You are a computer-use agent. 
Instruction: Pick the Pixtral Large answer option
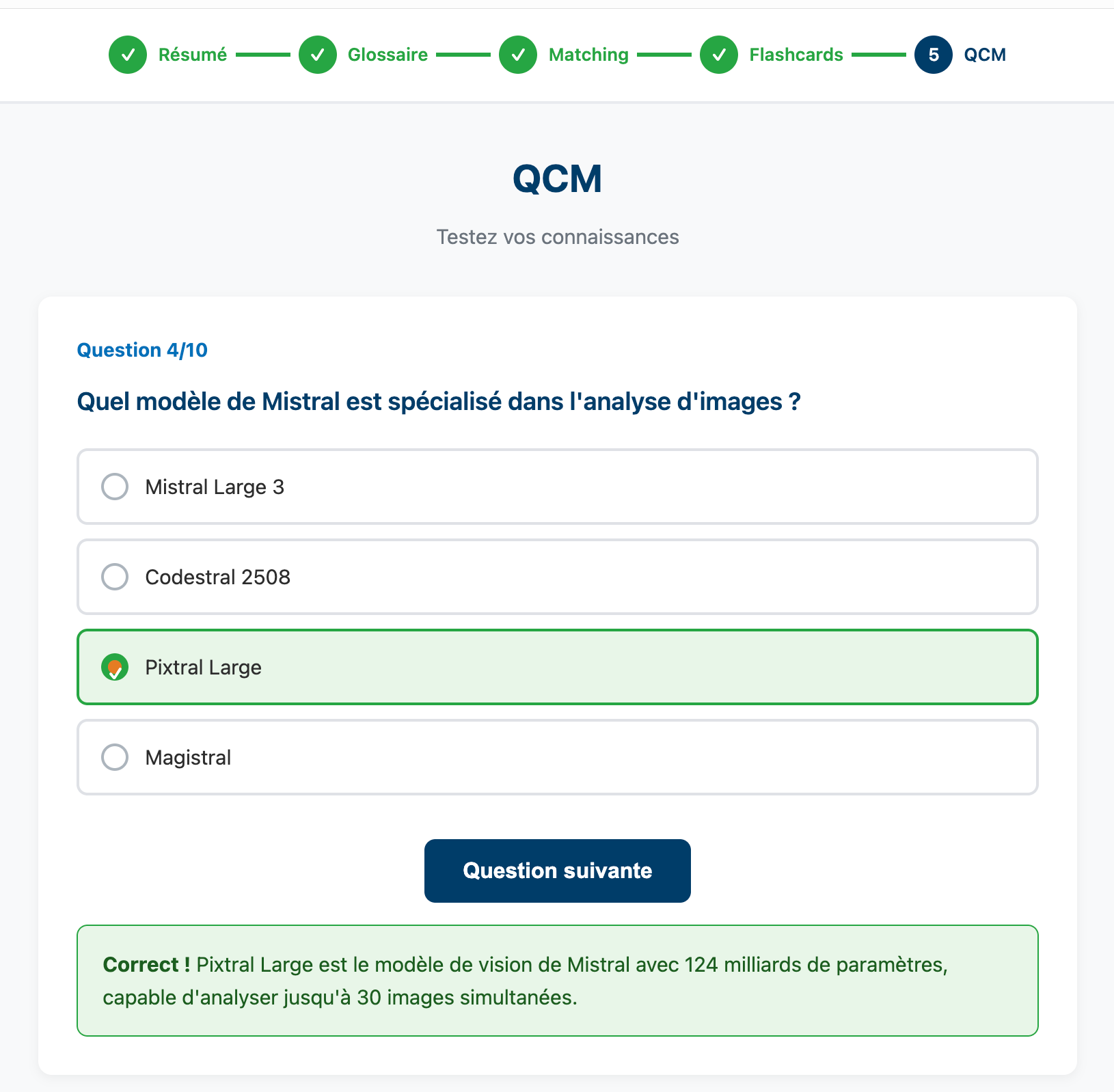coord(557,668)
